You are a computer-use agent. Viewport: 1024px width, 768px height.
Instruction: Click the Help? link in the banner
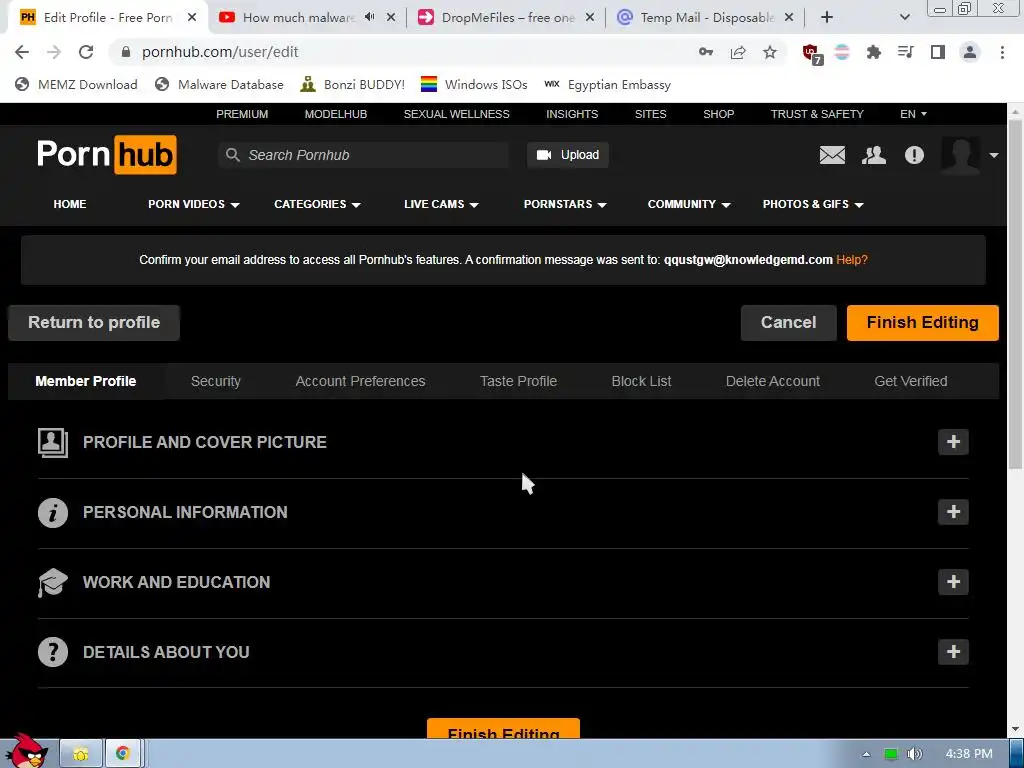(x=852, y=260)
